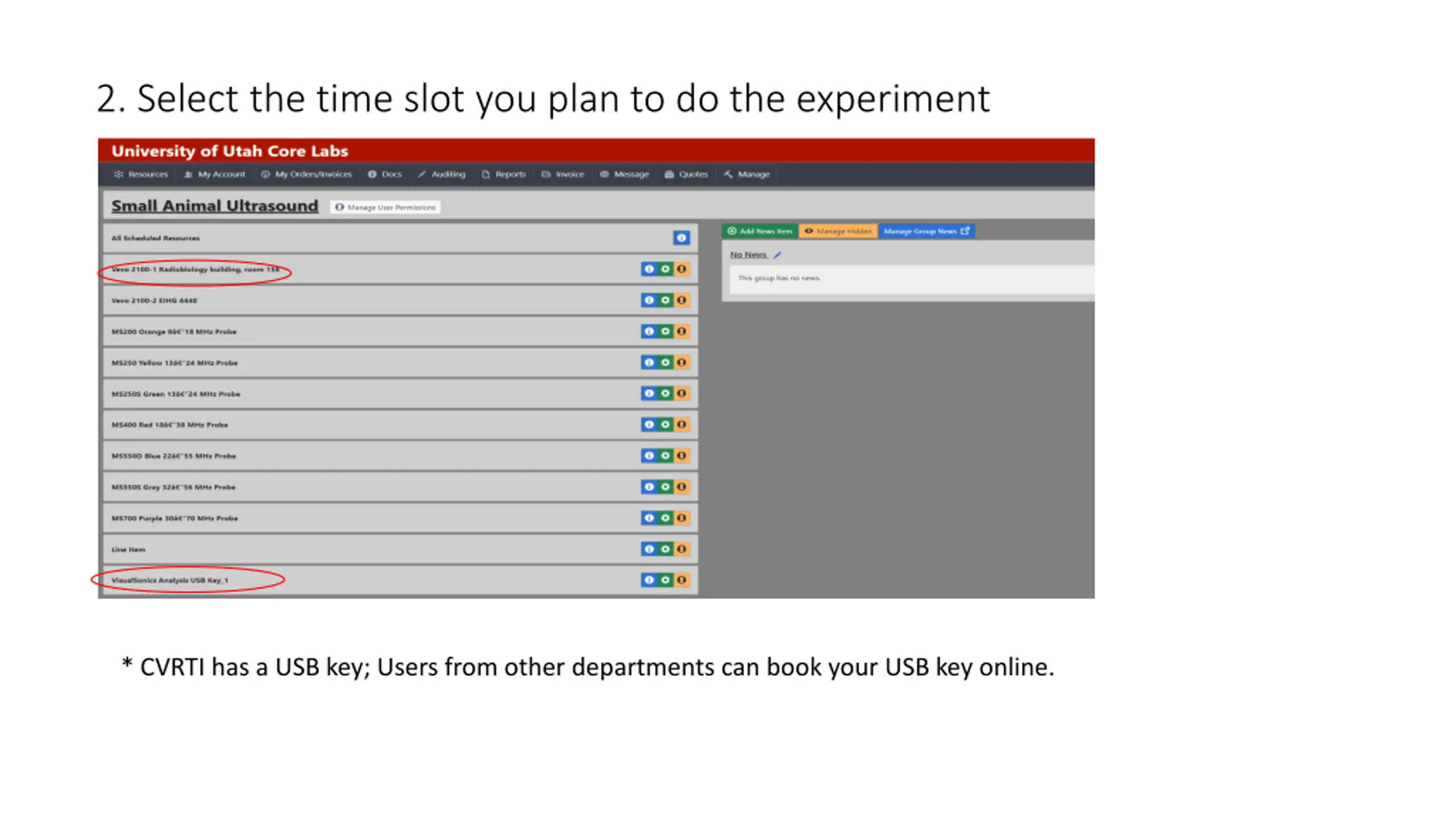Open blue info icon on Vevo 2100-2 row

point(649,300)
